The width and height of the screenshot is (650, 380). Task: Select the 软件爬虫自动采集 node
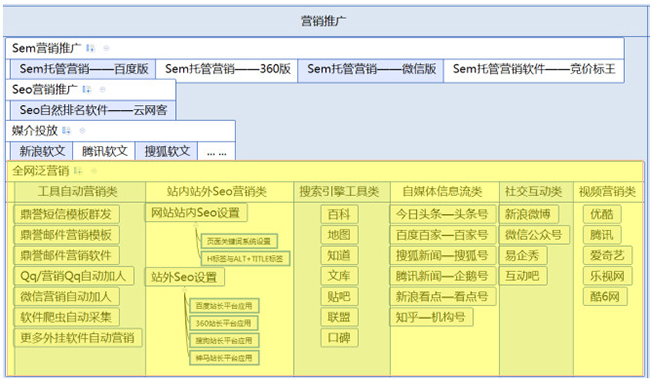point(66,317)
